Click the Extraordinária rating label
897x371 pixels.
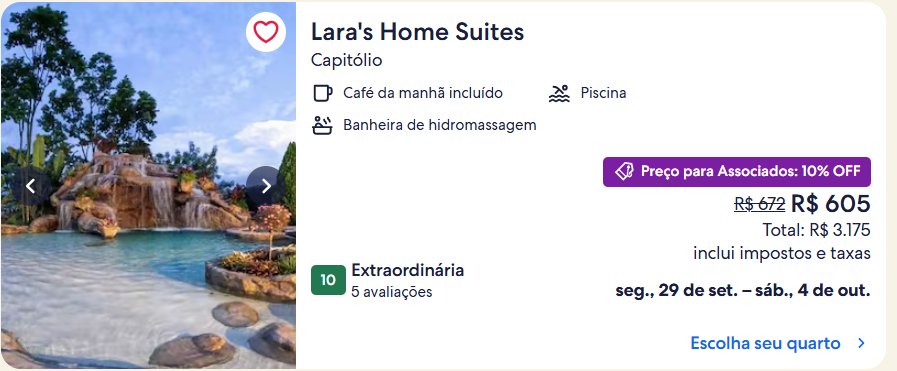pyautogui.click(x=407, y=270)
